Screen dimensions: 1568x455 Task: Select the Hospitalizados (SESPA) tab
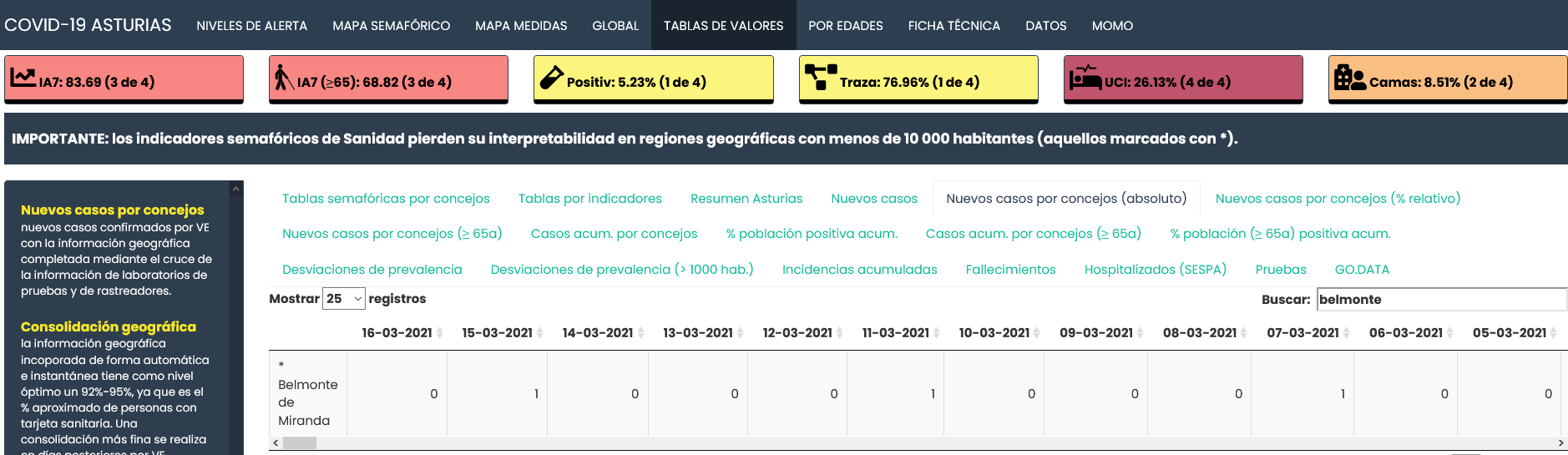1155,270
